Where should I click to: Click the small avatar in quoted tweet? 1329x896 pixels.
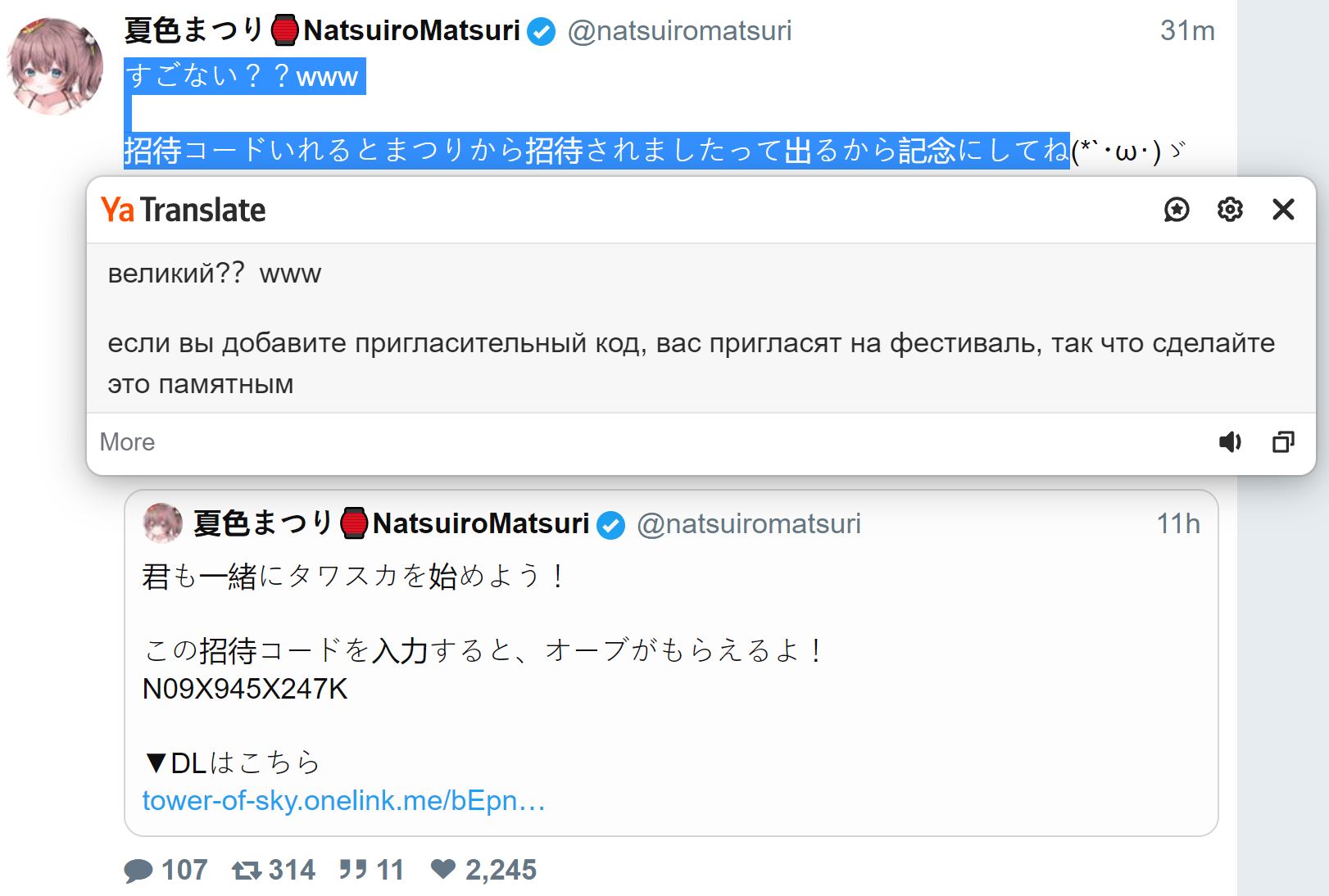pos(163,523)
